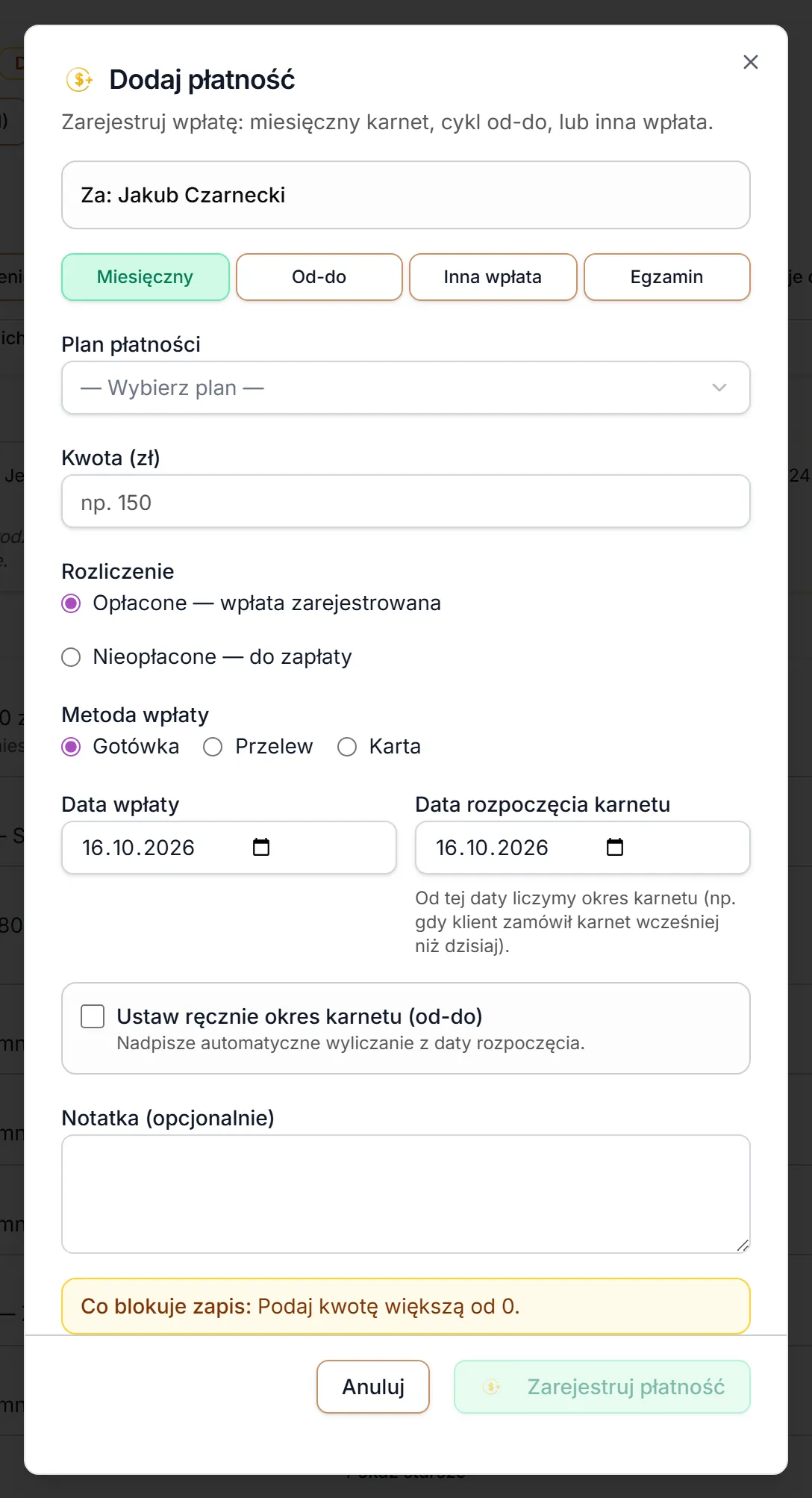Close the Dodaj płatność dialog with X

pos(750,62)
